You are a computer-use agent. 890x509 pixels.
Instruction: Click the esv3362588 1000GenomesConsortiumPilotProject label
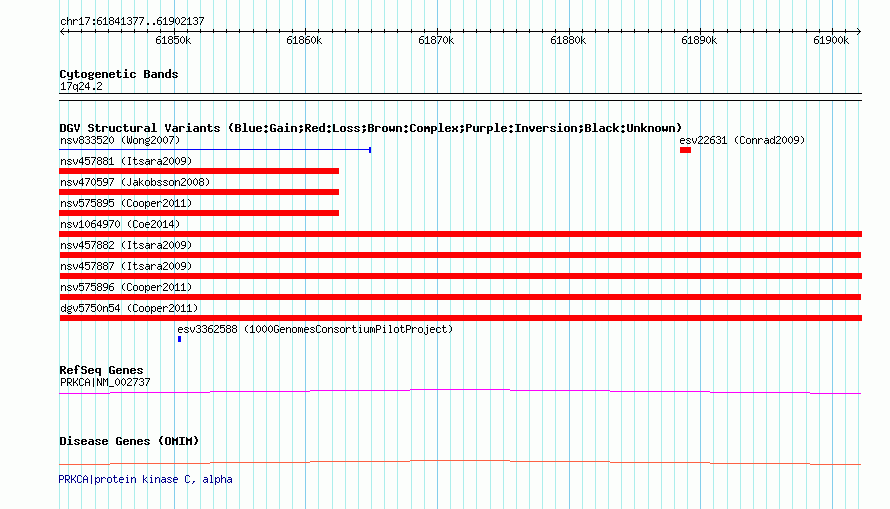point(315,329)
